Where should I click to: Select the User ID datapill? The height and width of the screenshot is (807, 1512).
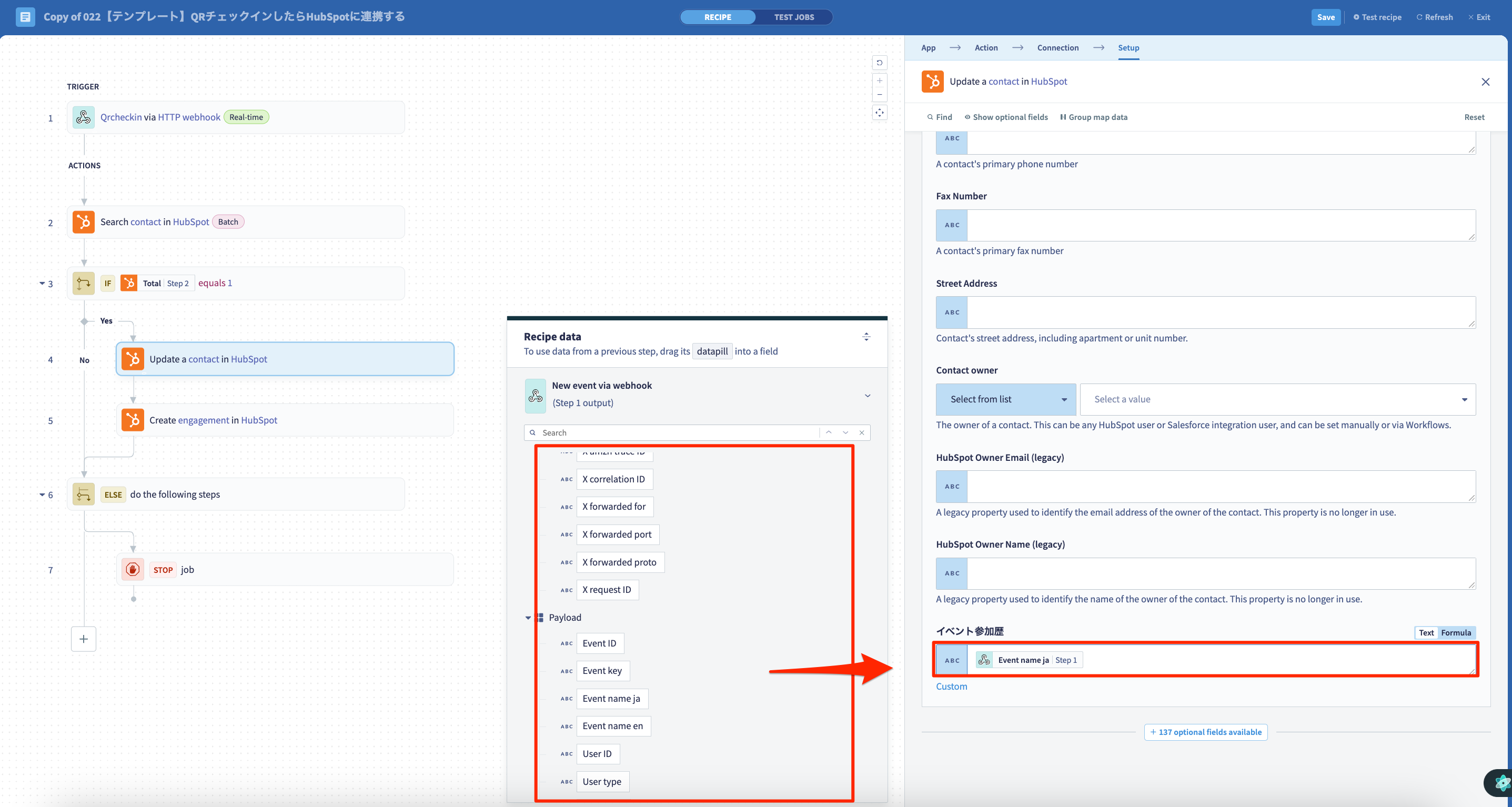pyautogui.click(x=597, y=753)
